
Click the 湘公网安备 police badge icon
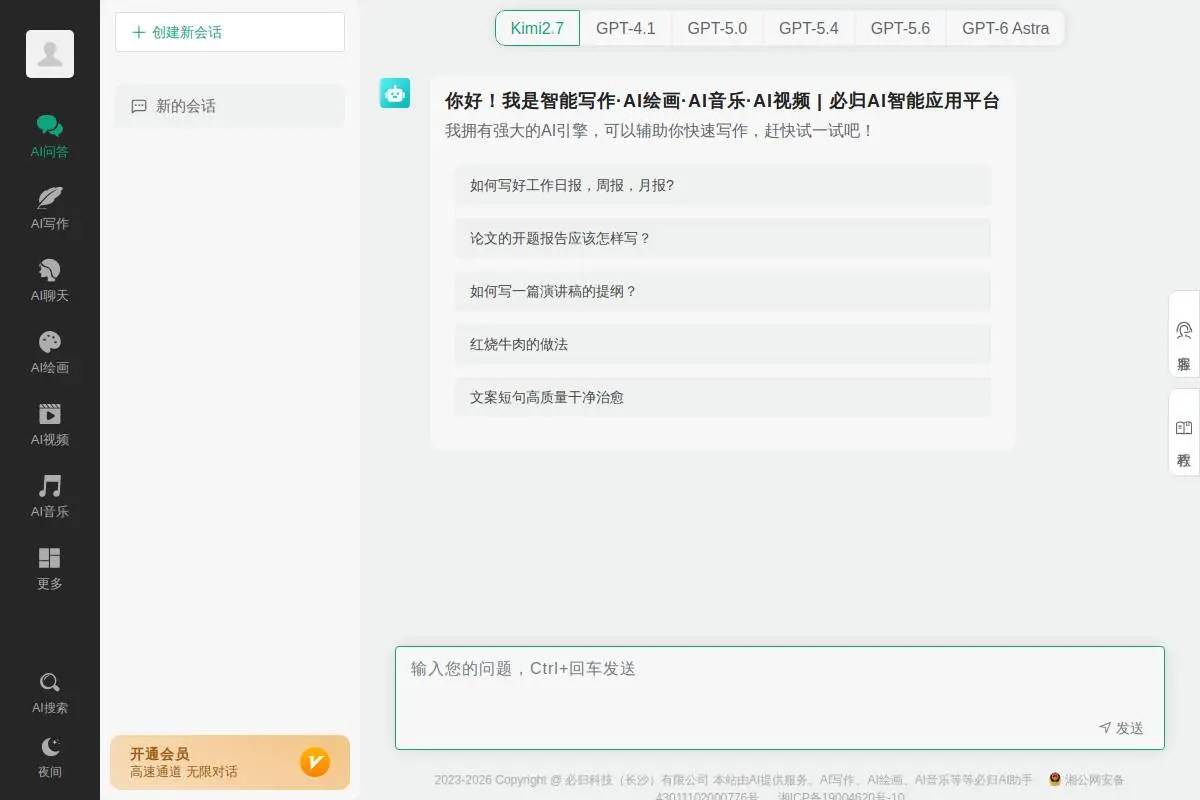click(1054, 779)
